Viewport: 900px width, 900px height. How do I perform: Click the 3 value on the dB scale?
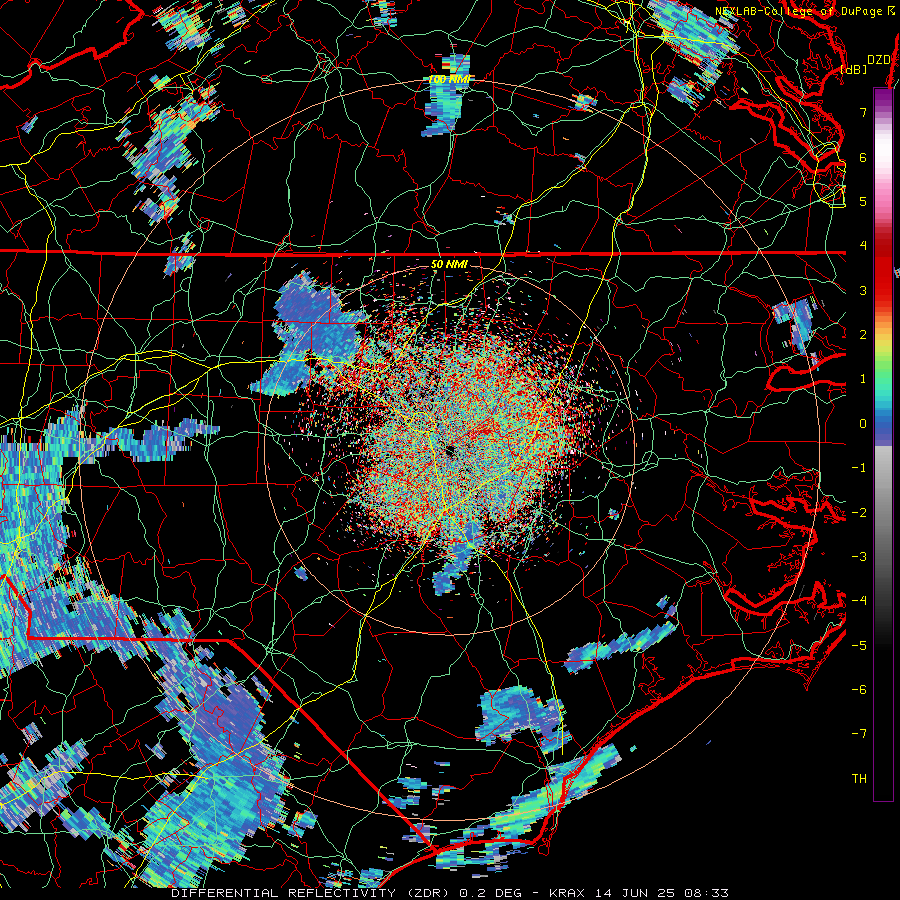(x=863, y=290)
